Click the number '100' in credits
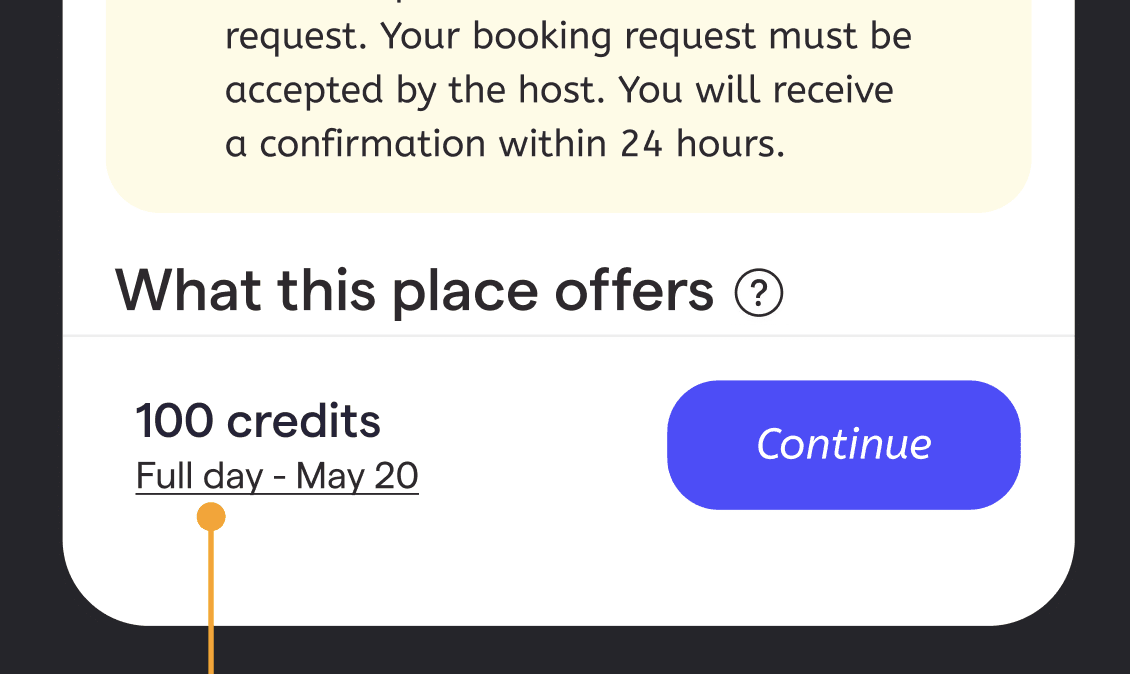 174,421
